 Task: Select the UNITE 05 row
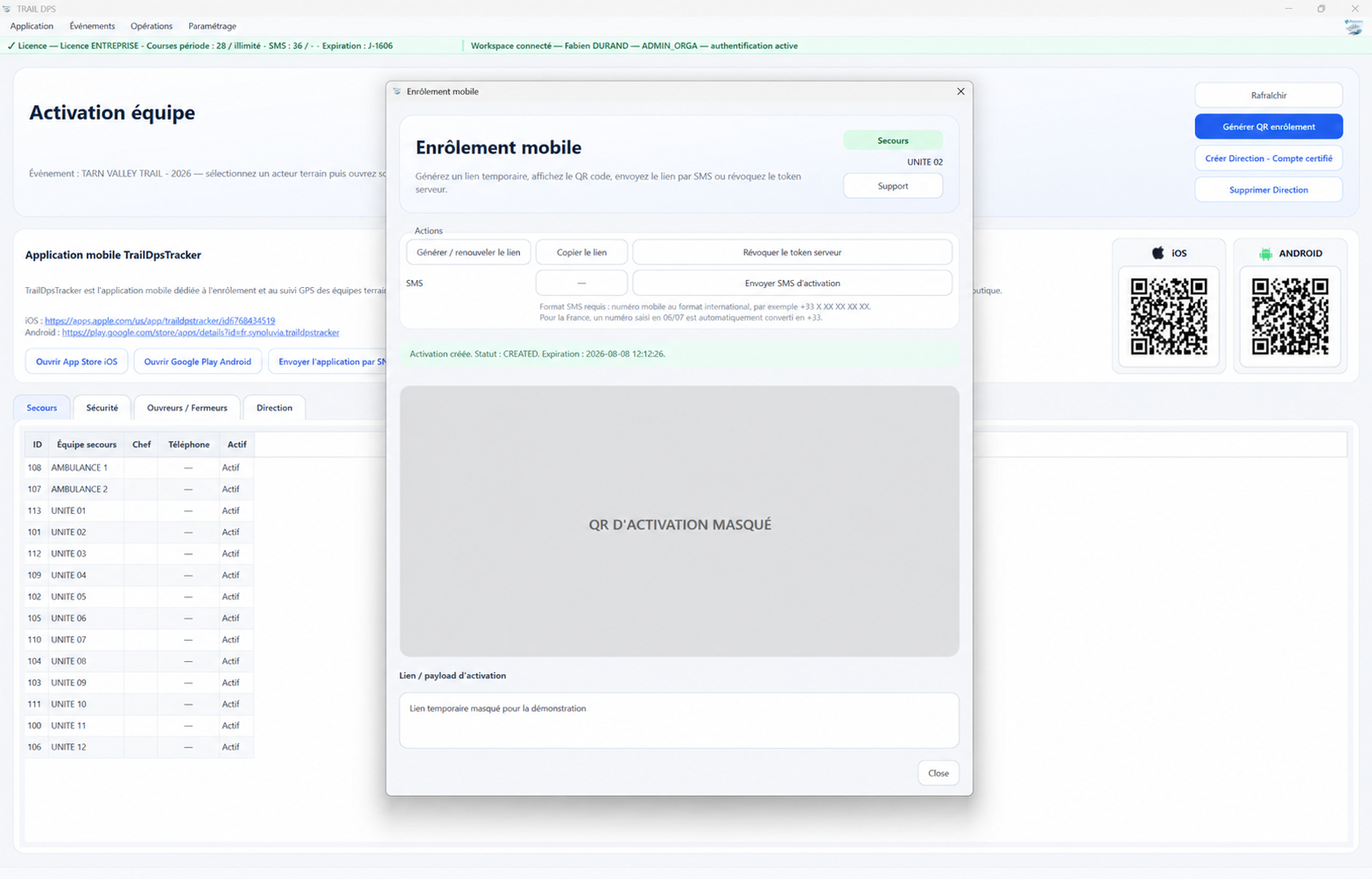tap(139, 596)
